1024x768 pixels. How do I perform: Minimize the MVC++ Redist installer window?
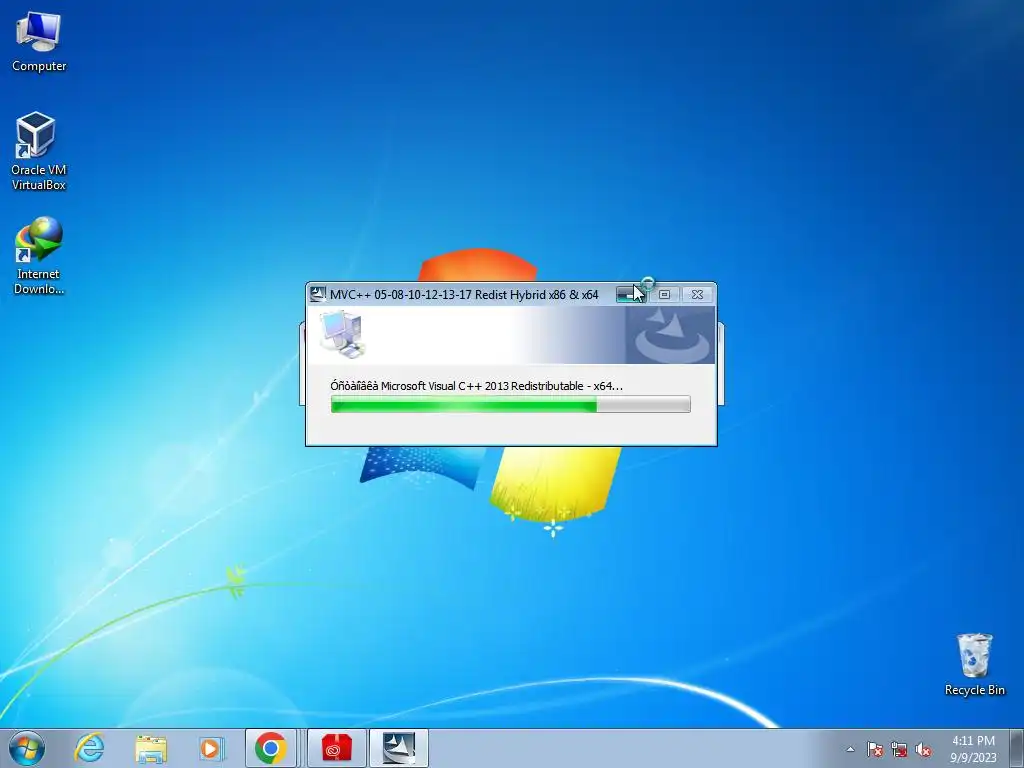tap(630, 295)
